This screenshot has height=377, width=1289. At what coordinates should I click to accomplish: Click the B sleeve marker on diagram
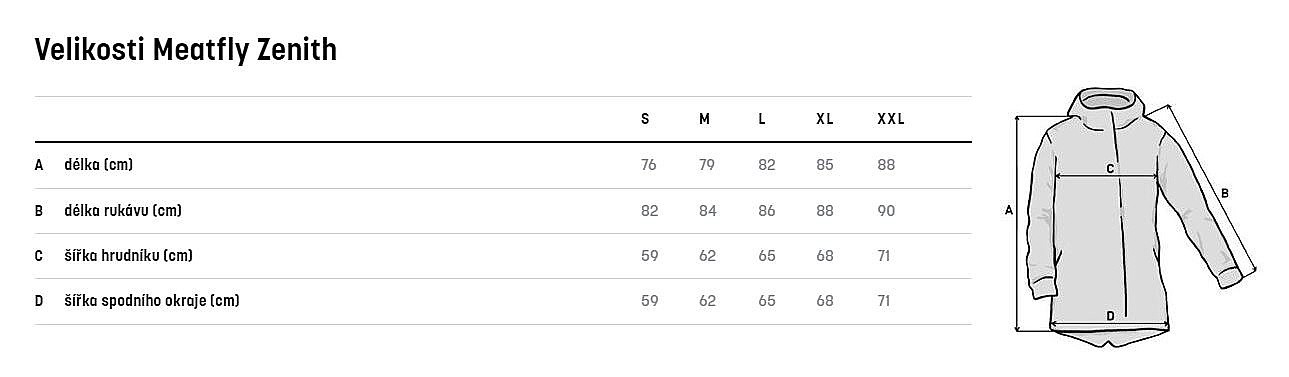tap(1224, 193)
